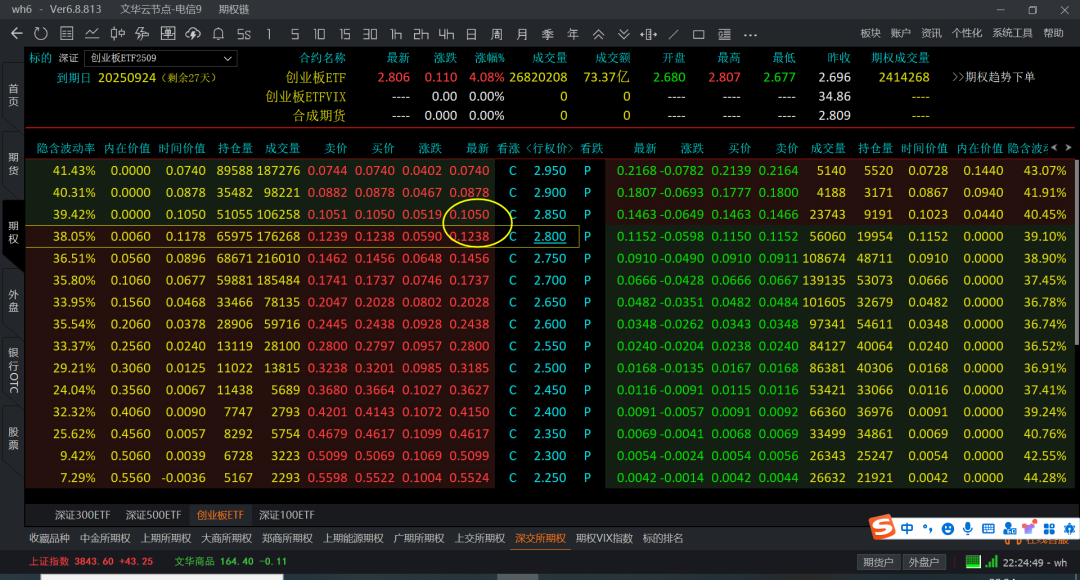Switch to the 中金所期权 tab
This screenshot has width=1080, height=580.
coord(105,539)
